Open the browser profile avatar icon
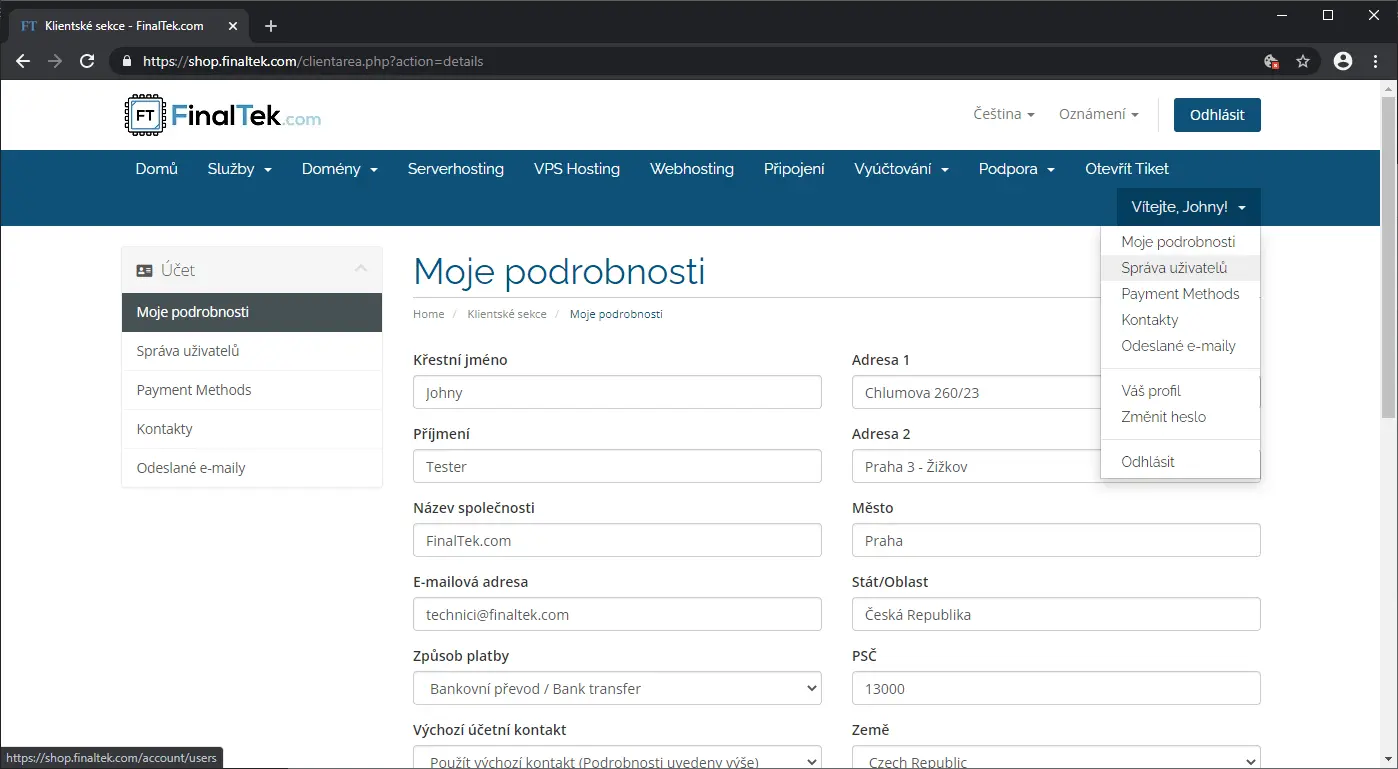Viewport: 1398px width, 769px height. coord(1343,61)
